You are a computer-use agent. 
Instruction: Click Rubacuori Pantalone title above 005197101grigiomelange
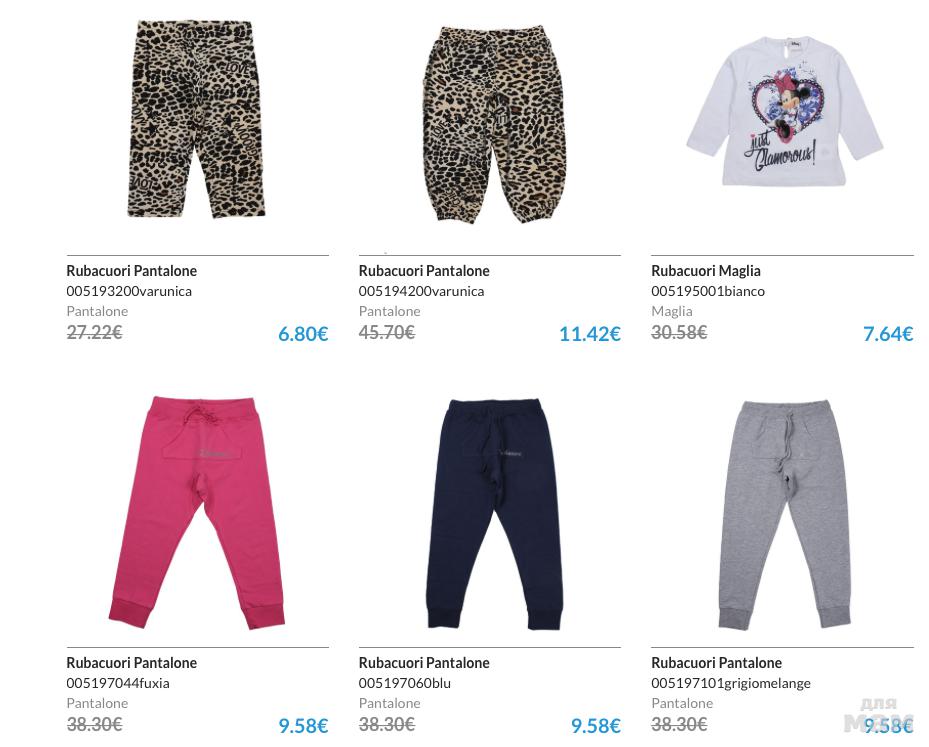716,662
